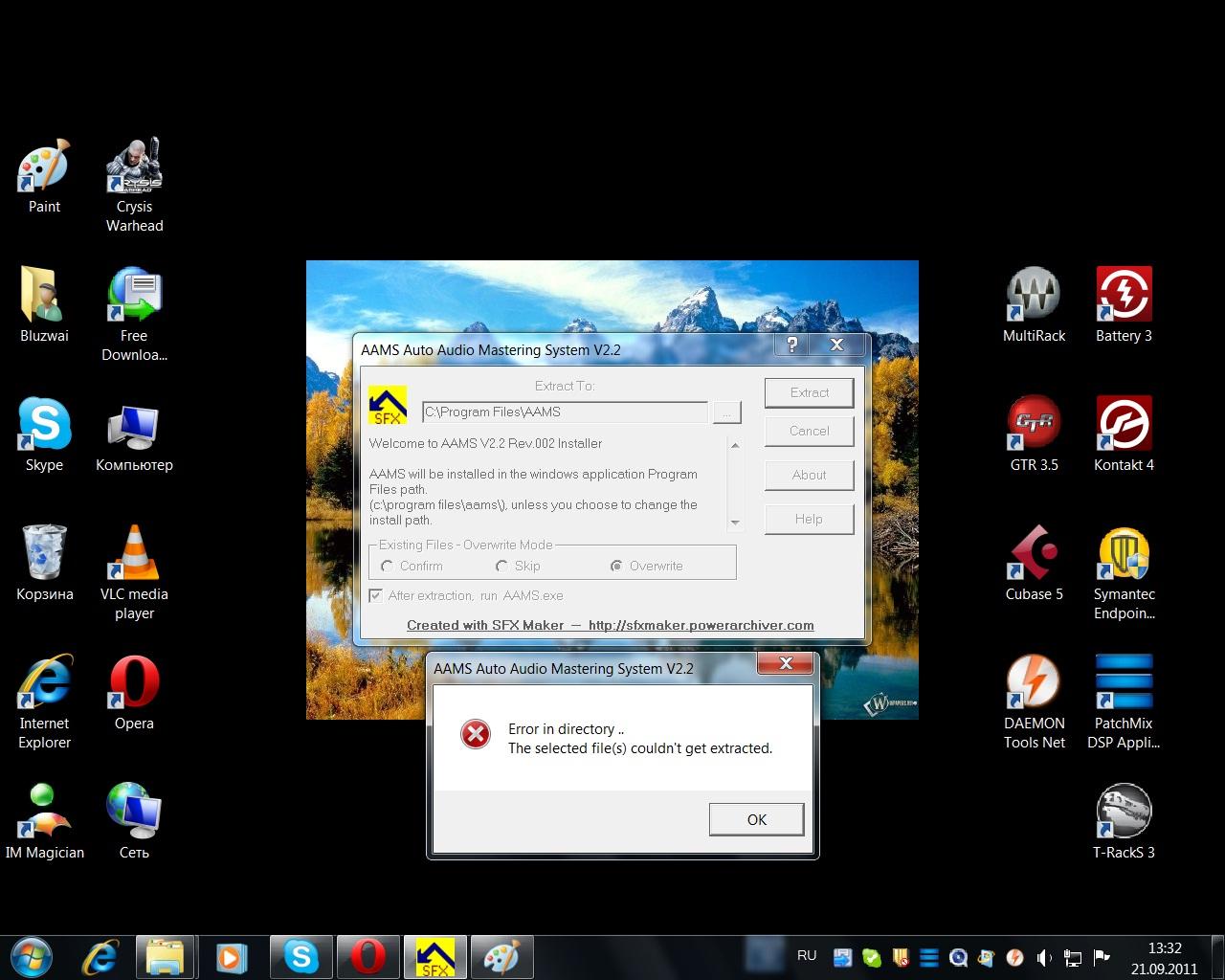1225x980 pixels.
Task: Open the Корзина recycle bin
Action: click(x=44, y=564)
